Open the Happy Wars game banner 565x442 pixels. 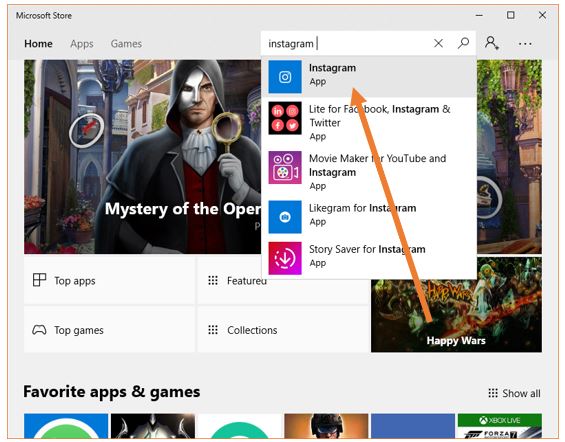pos(456,304)
